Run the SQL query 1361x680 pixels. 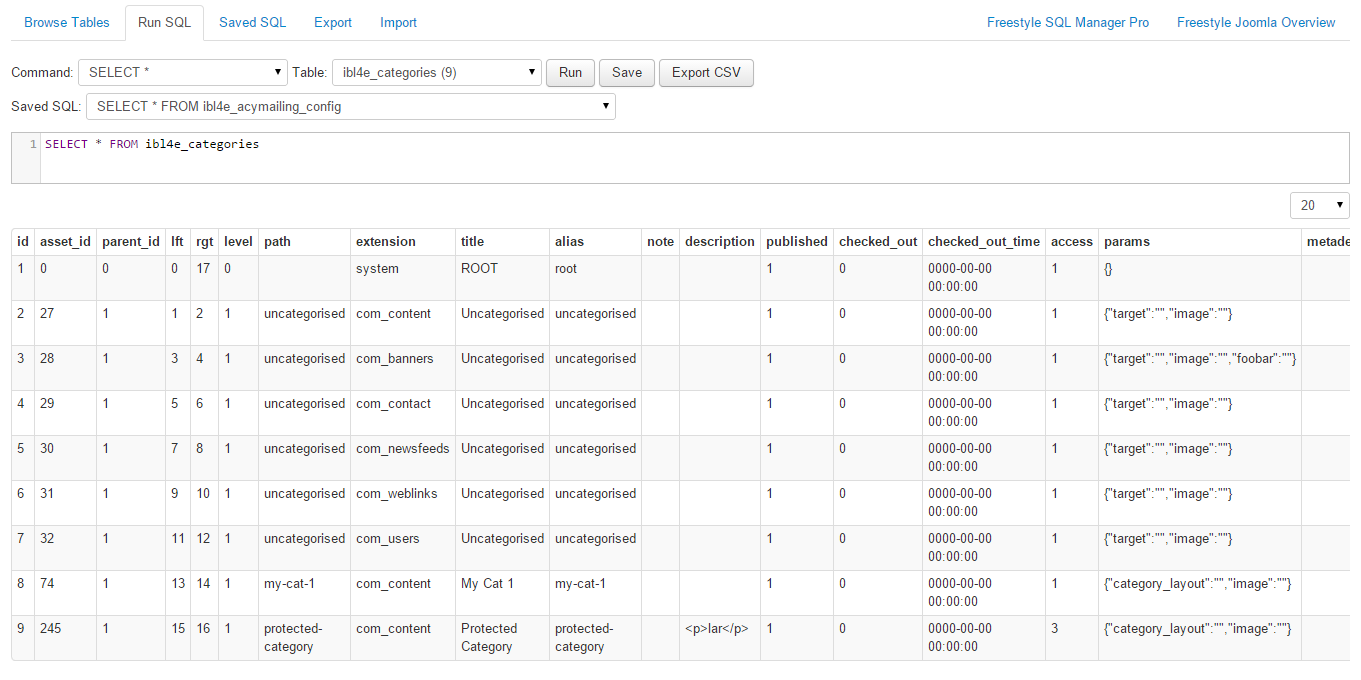point(570,72)
